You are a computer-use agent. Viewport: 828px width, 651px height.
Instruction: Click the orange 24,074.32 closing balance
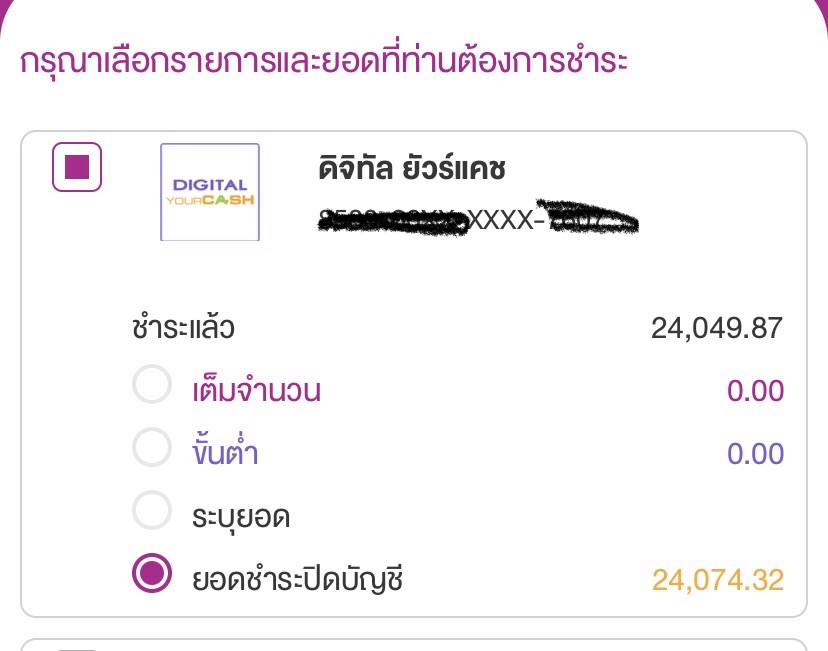click(717, 578)
